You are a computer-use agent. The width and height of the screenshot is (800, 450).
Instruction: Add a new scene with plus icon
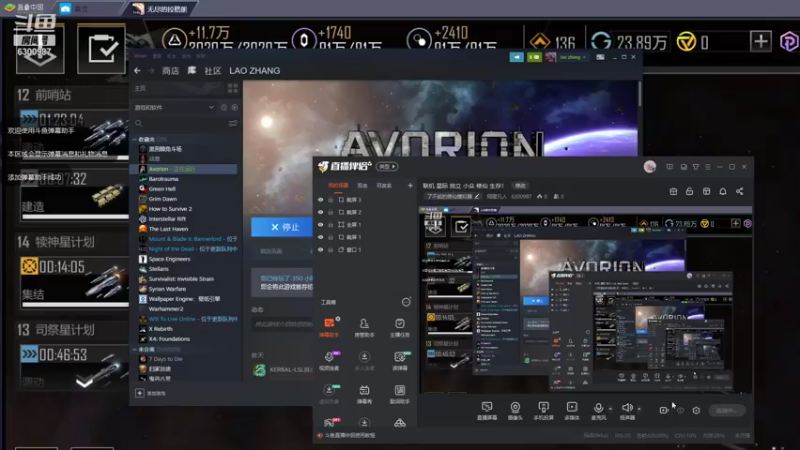410,186
